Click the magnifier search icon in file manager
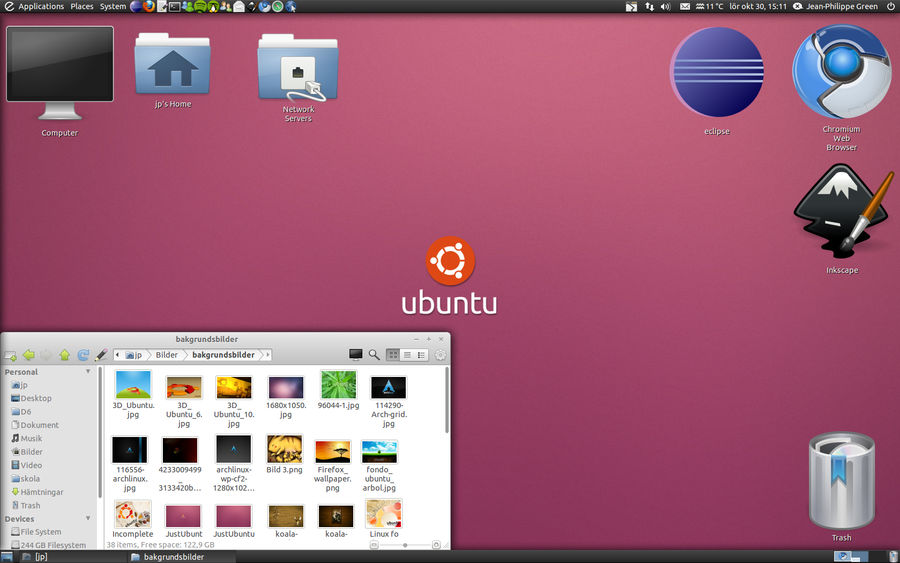 point(374,355)
